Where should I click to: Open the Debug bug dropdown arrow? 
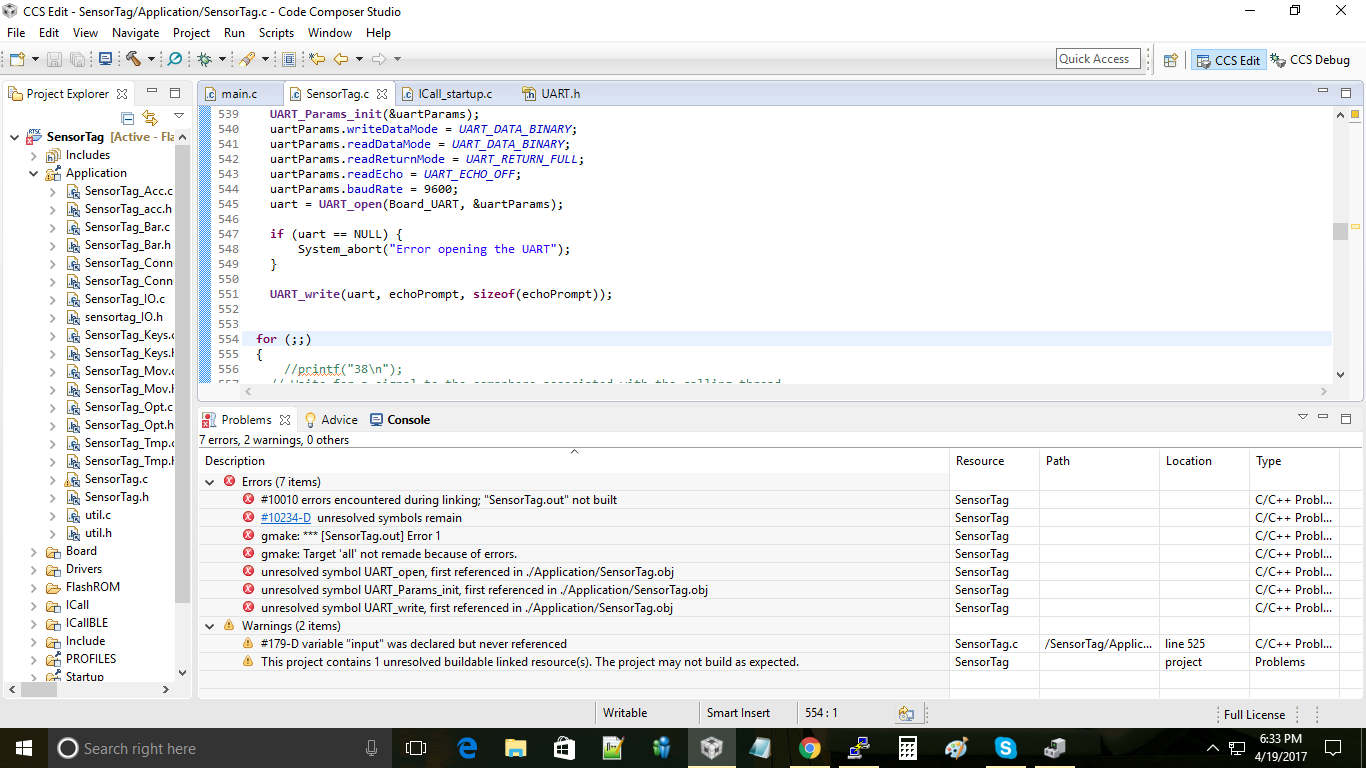(x=222, y=59)
